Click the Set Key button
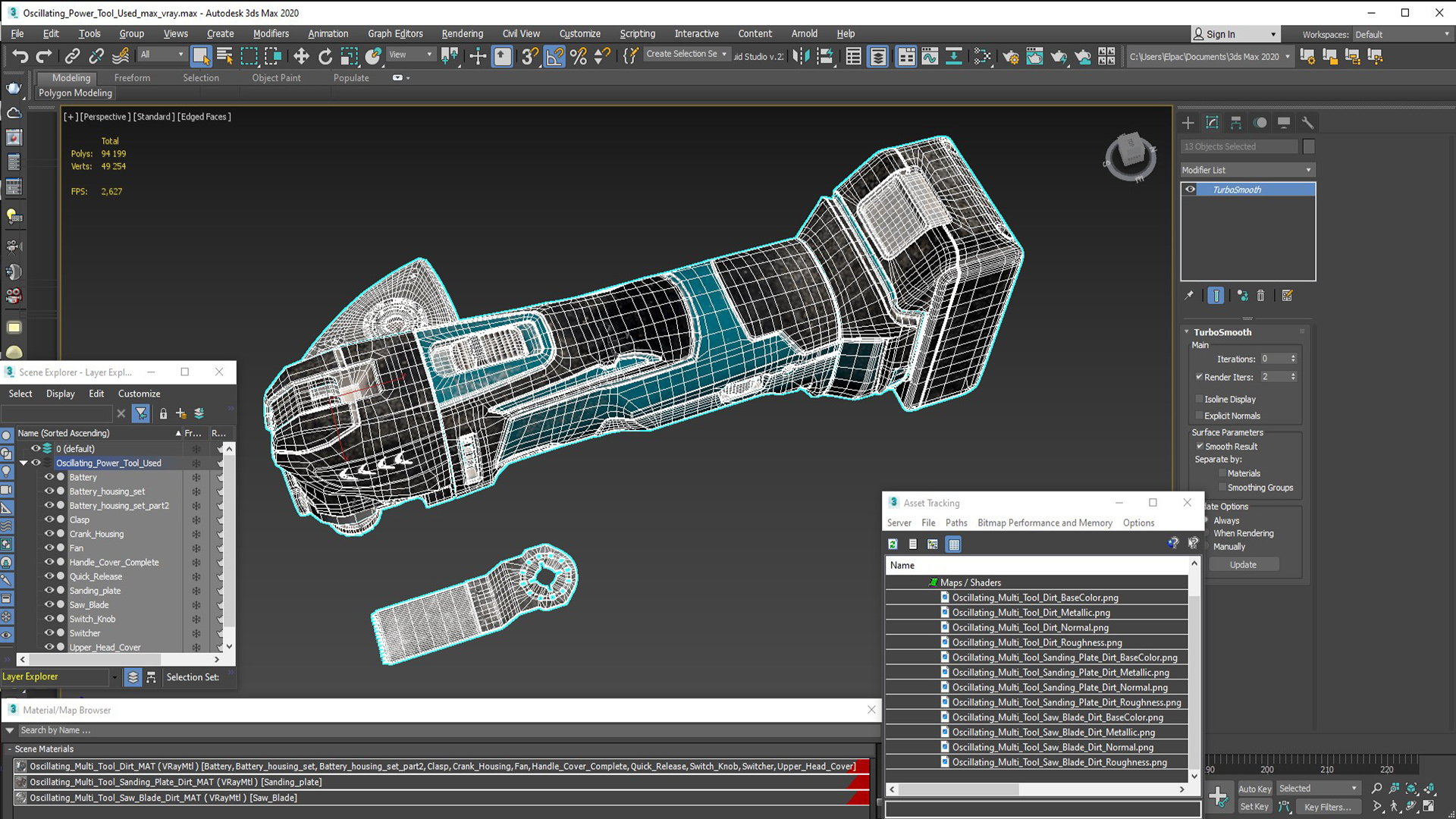1456x819 pixels. (x=1254, y=807)
